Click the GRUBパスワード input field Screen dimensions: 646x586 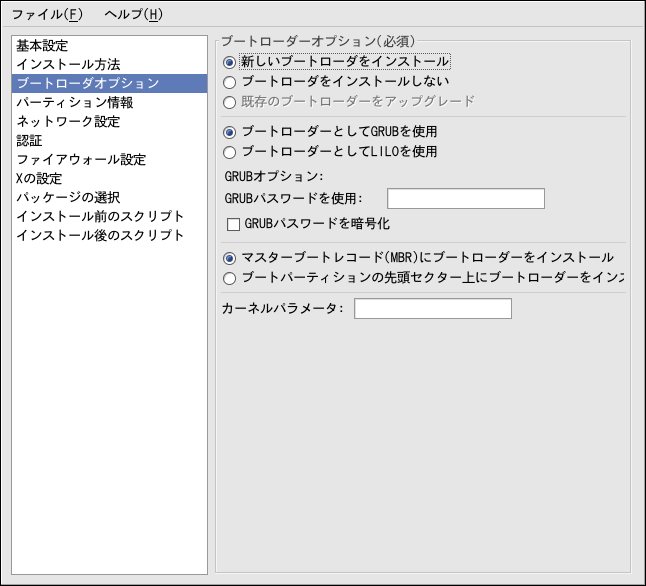[465, 198]
